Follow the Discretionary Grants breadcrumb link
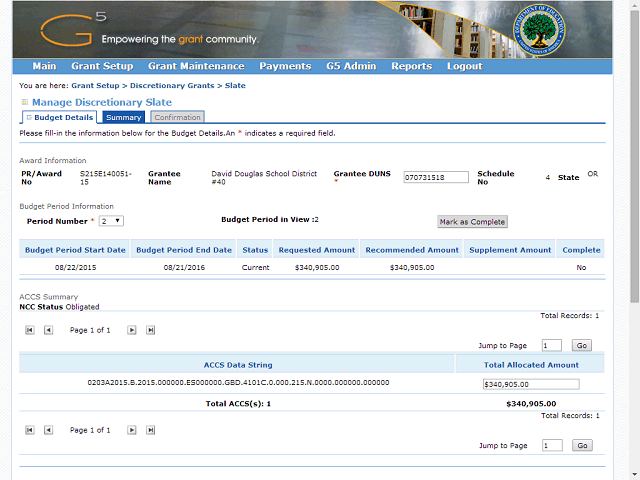 click(x=172, y=85)
